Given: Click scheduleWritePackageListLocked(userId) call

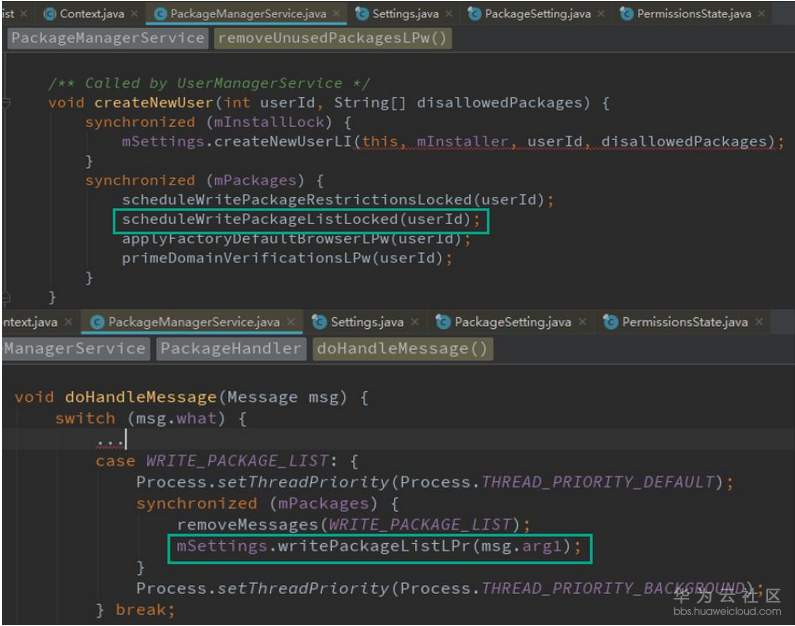Looking at the screenshot, I should pos(301,219).
